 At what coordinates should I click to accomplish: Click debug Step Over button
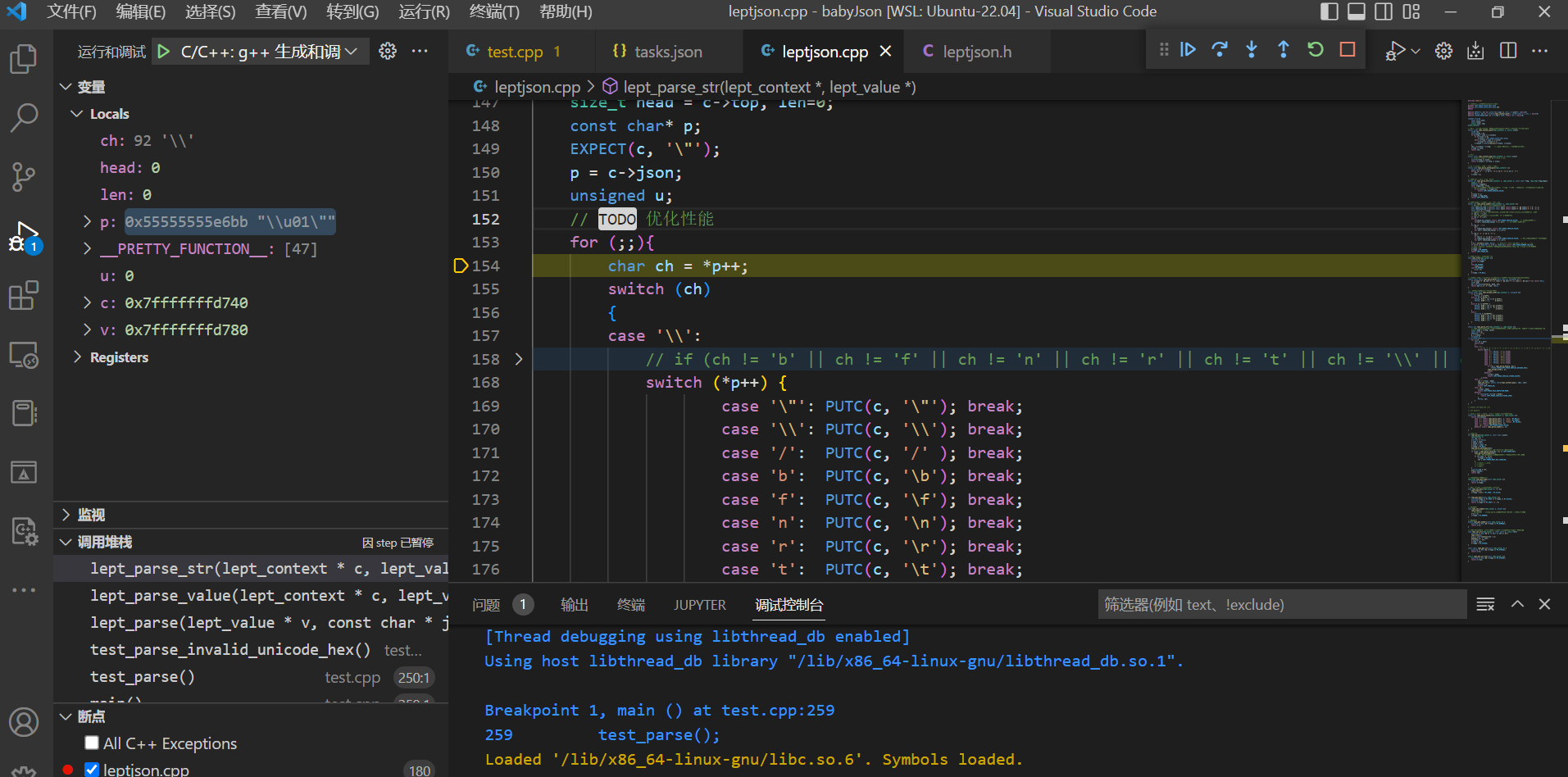click(x=1220, y=50)
